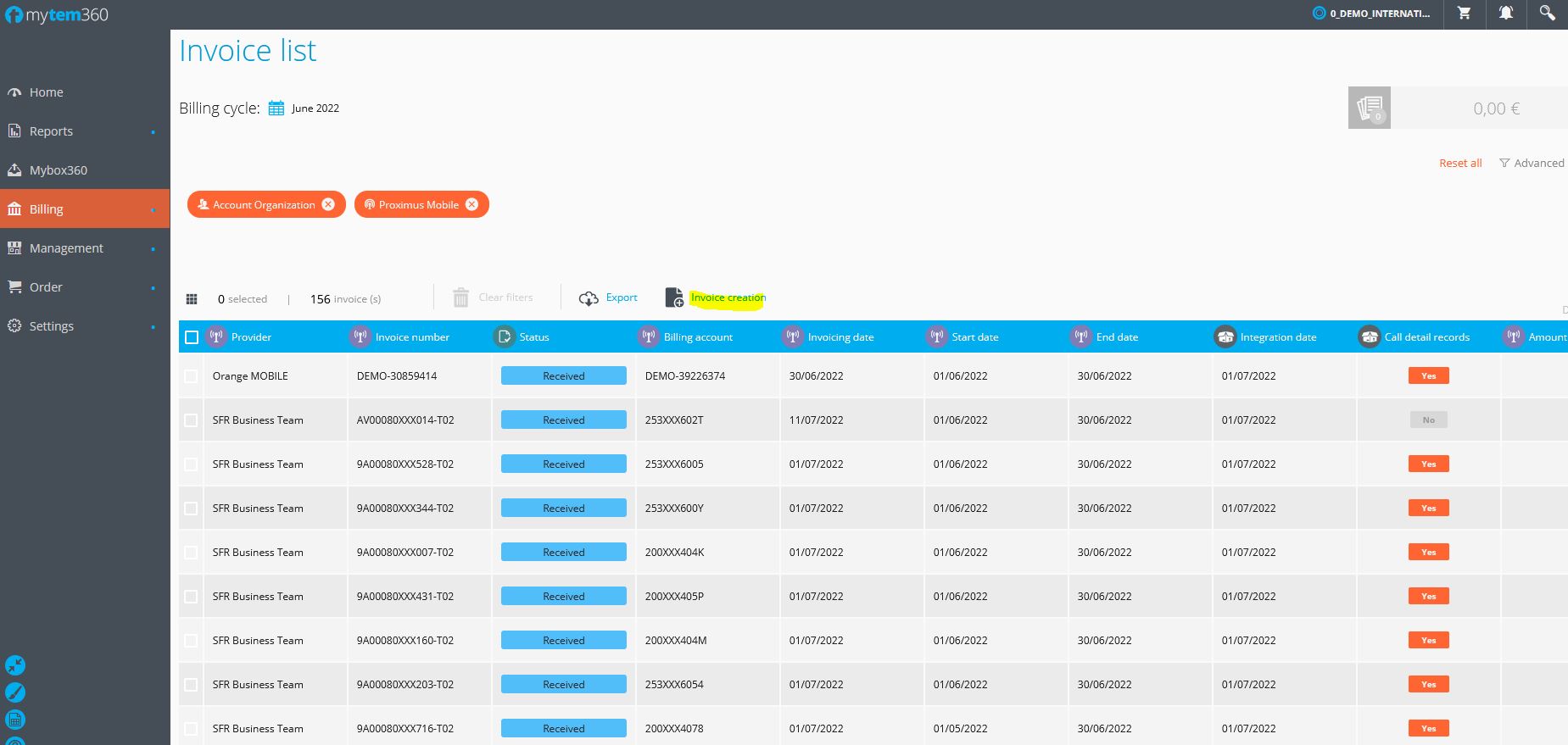Click the Invoicing date column icon
The height and width of the screenshot is (745, 1568).
[x=793, y=336]
